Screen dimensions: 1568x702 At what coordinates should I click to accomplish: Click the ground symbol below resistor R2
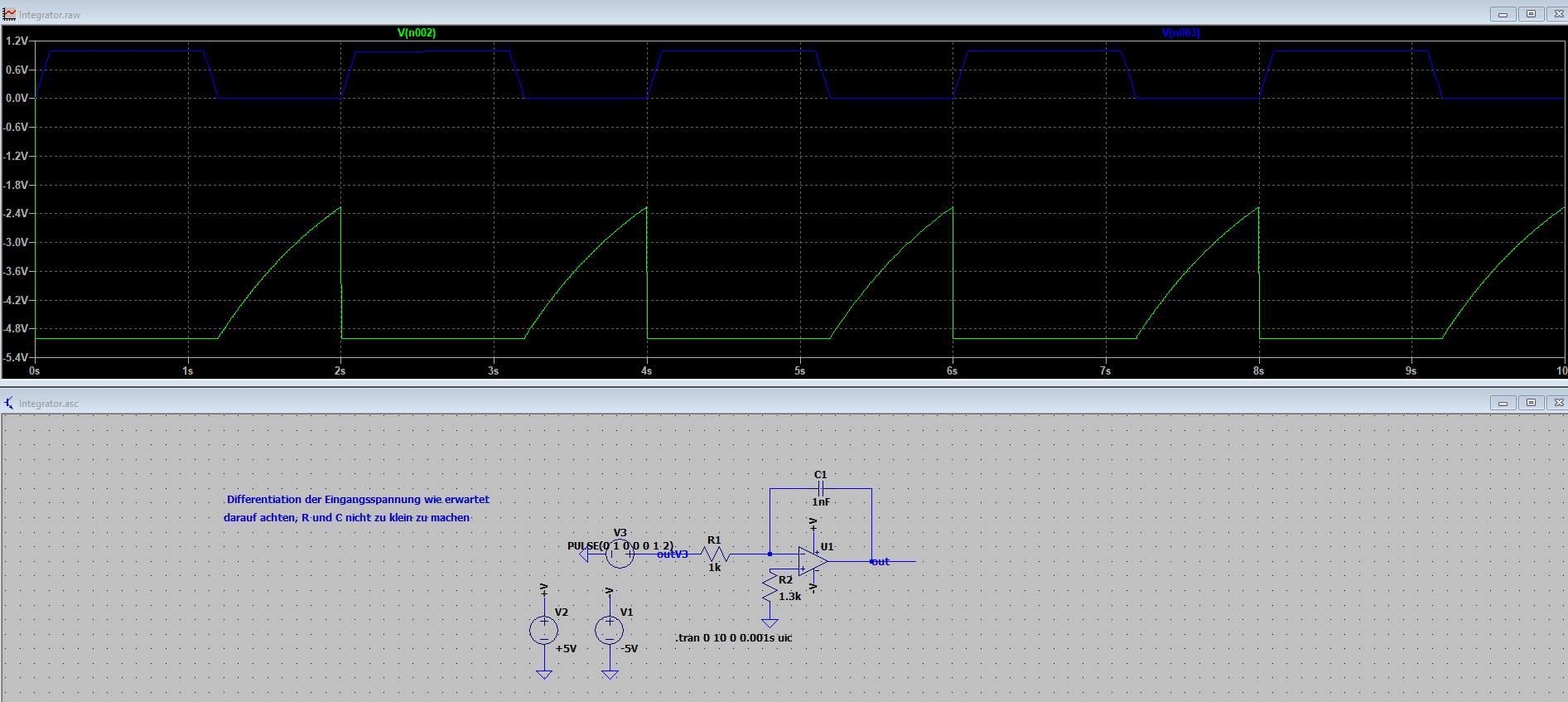coord(770,623)
